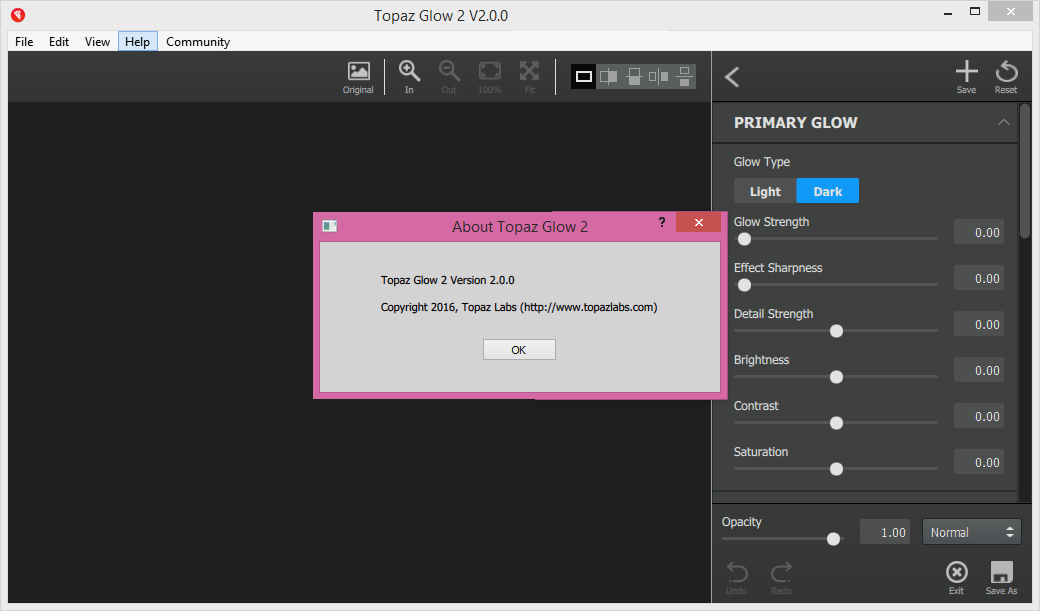Open the Edit menu
Image resolution: width=1040 pixels, height=611 pixels.
[59, 41]
